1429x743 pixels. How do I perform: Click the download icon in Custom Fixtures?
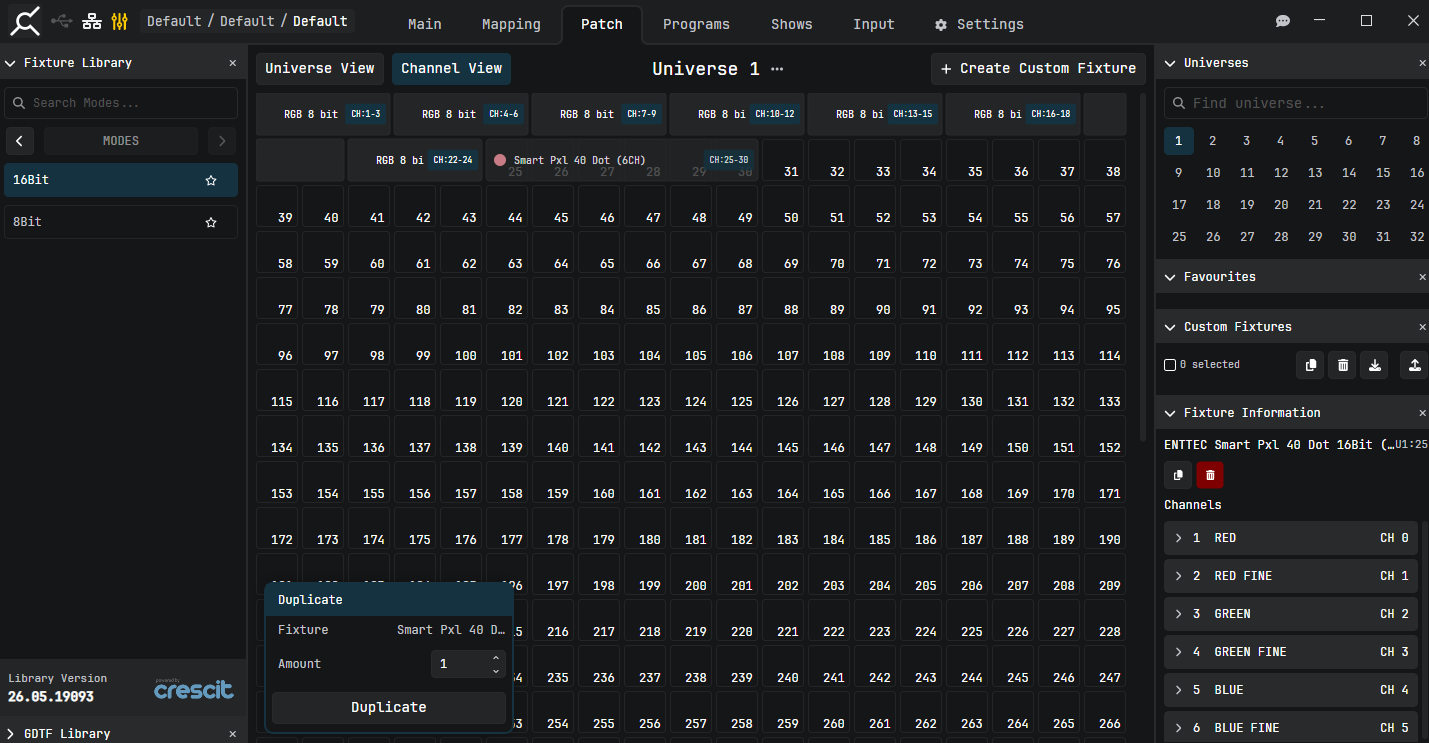[x=1375, y=365]
